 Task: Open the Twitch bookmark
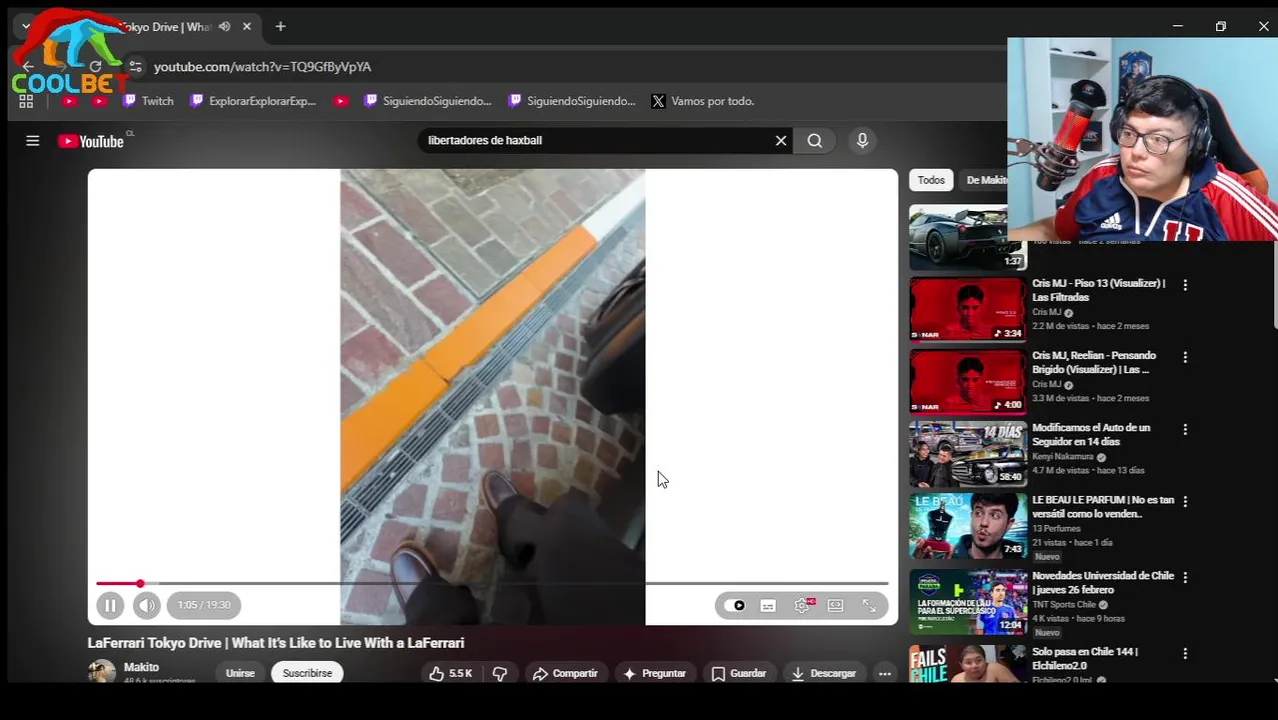148,101
